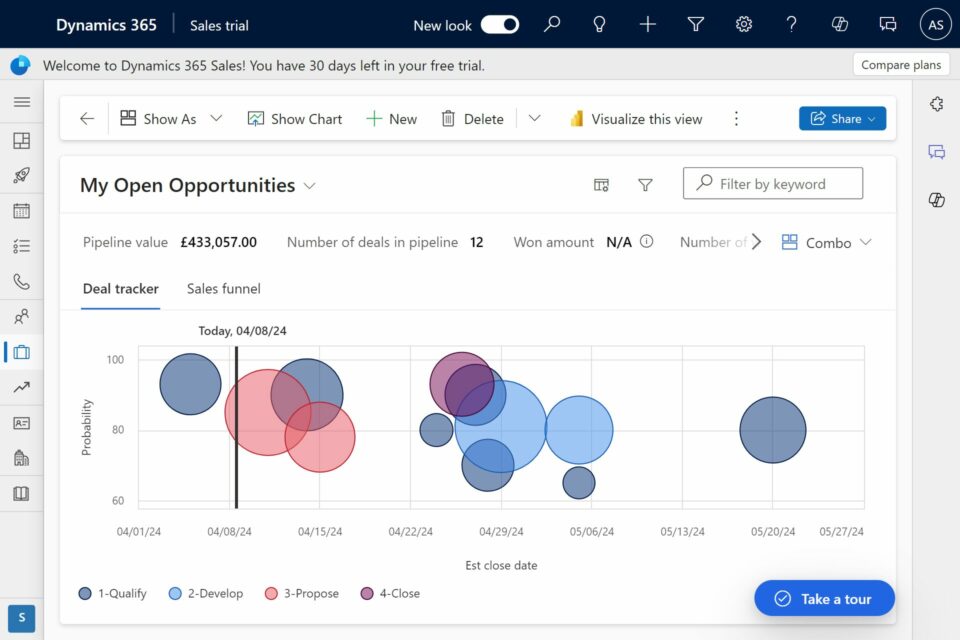Select the Deal tracker tab

tap(120, 289)
